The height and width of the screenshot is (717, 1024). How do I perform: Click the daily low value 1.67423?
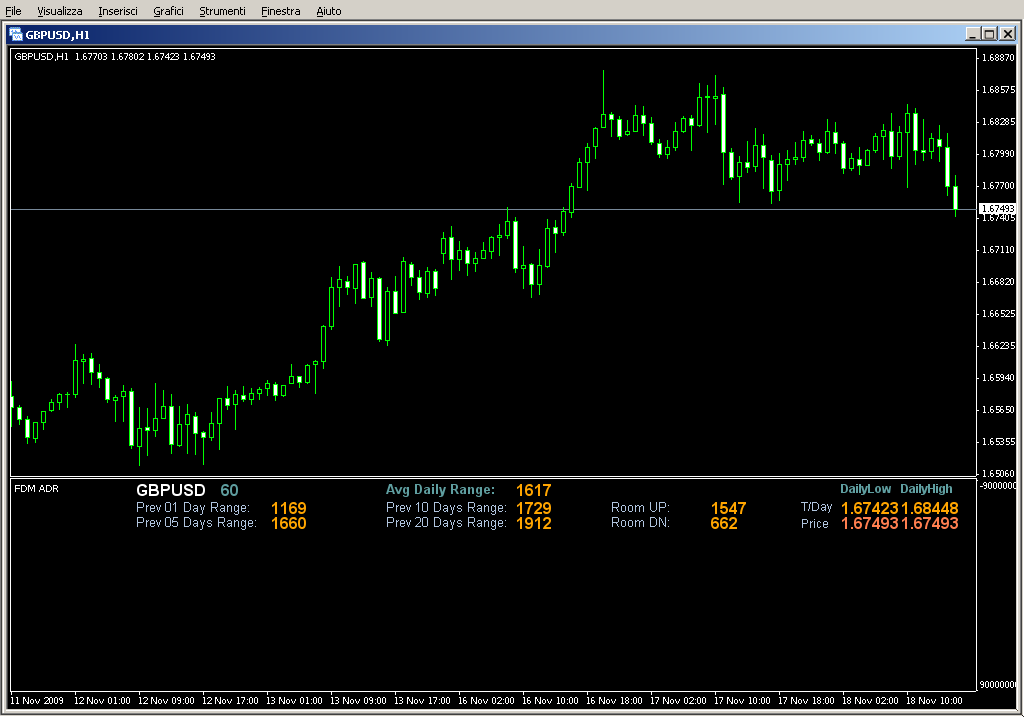click(870, 508)
